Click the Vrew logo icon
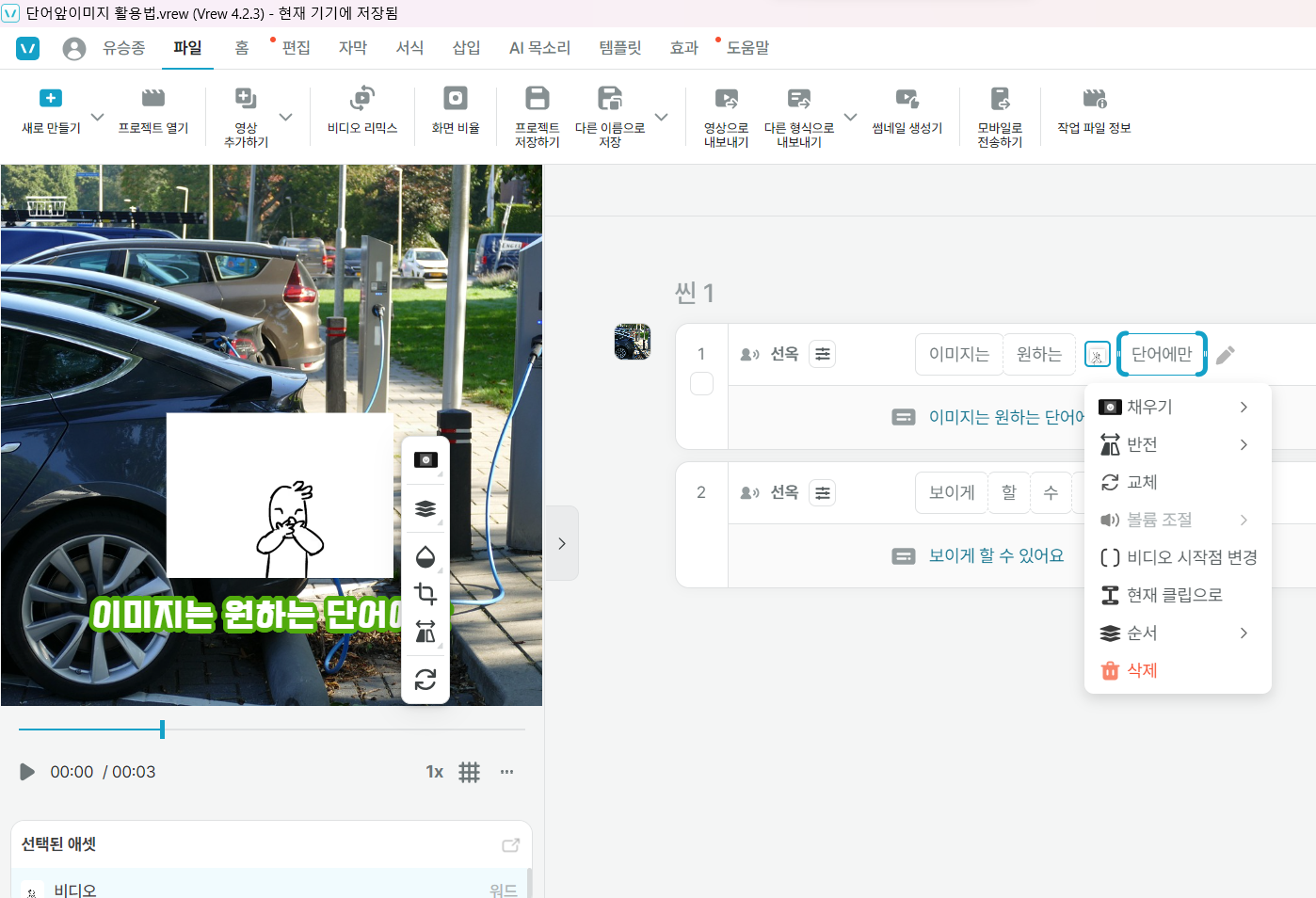Viewport: 1316px width, 898px height. tap(28, 48)
